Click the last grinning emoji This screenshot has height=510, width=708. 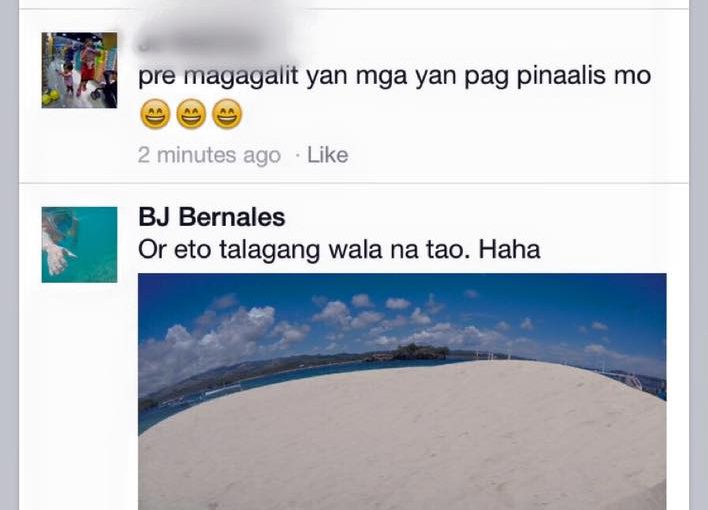(227, 114)
